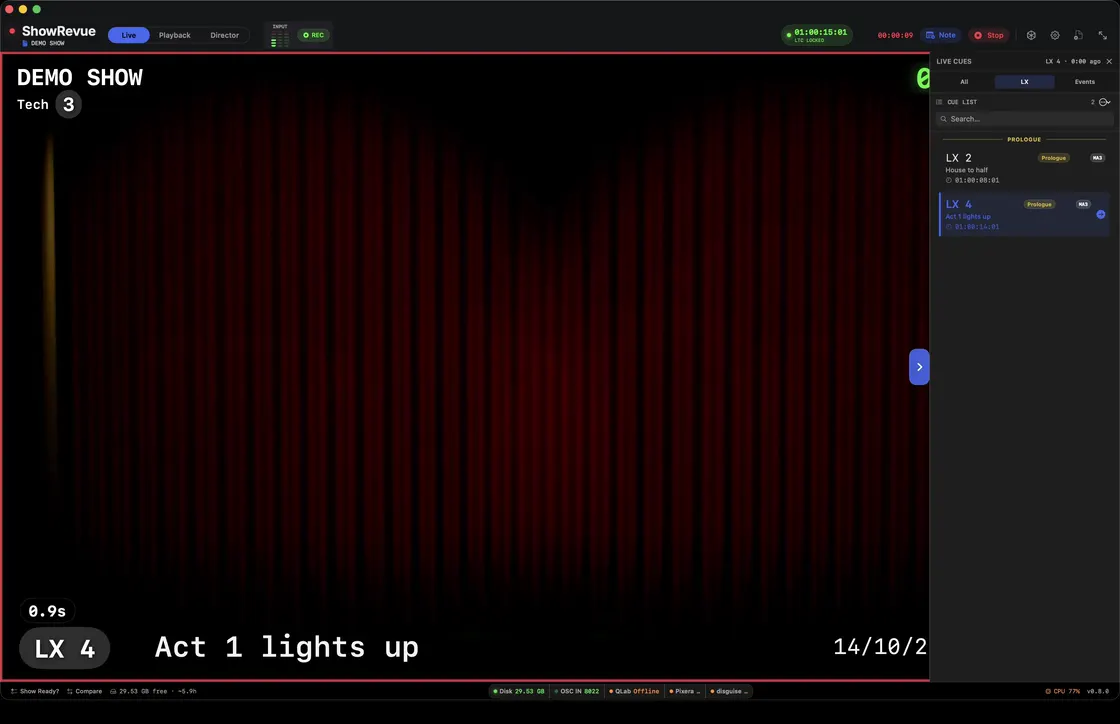Focus the cue Search field
The image size is (1120, 724).
(1024, 119)
